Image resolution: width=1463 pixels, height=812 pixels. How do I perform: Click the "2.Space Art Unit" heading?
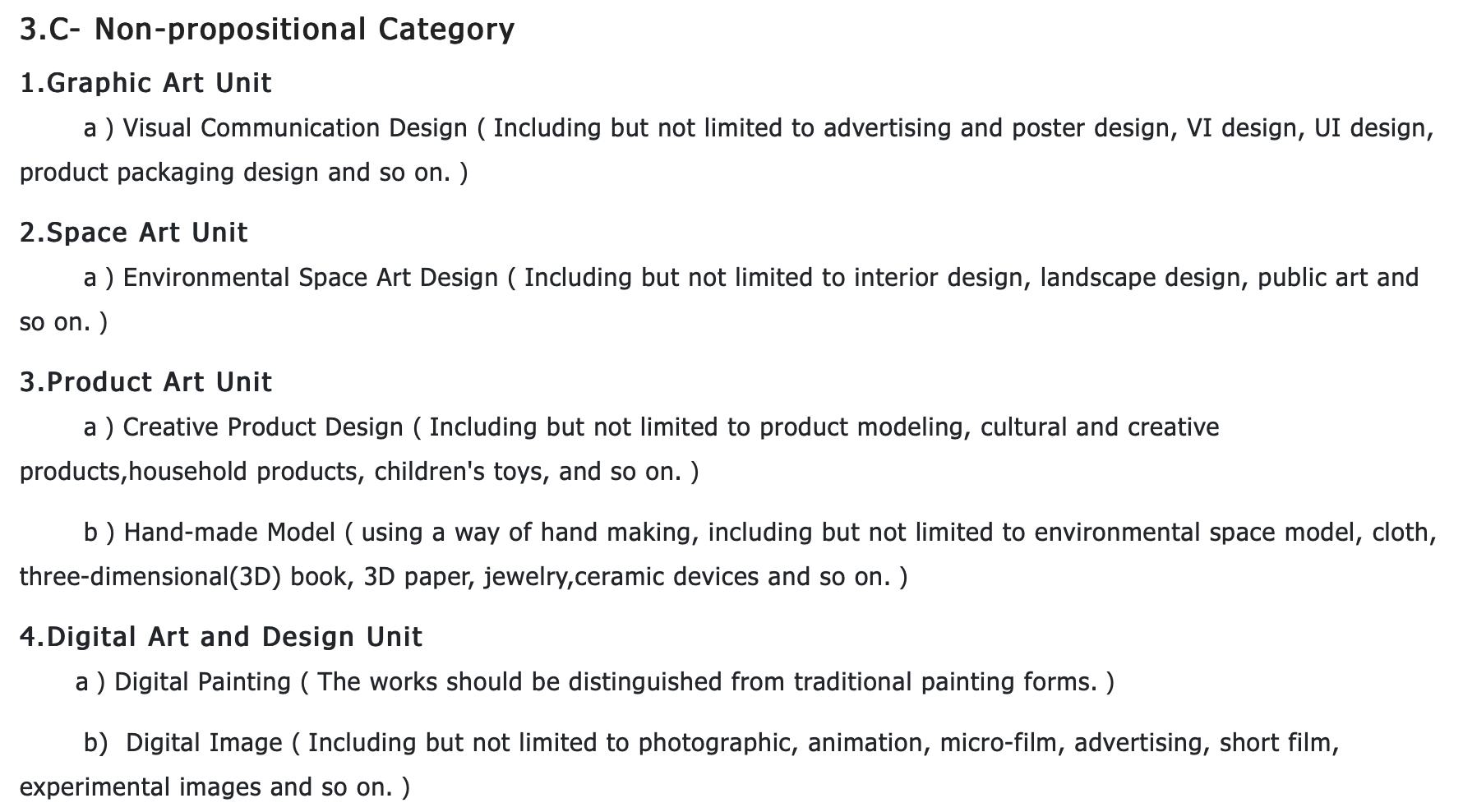click(x=133, y=233)
